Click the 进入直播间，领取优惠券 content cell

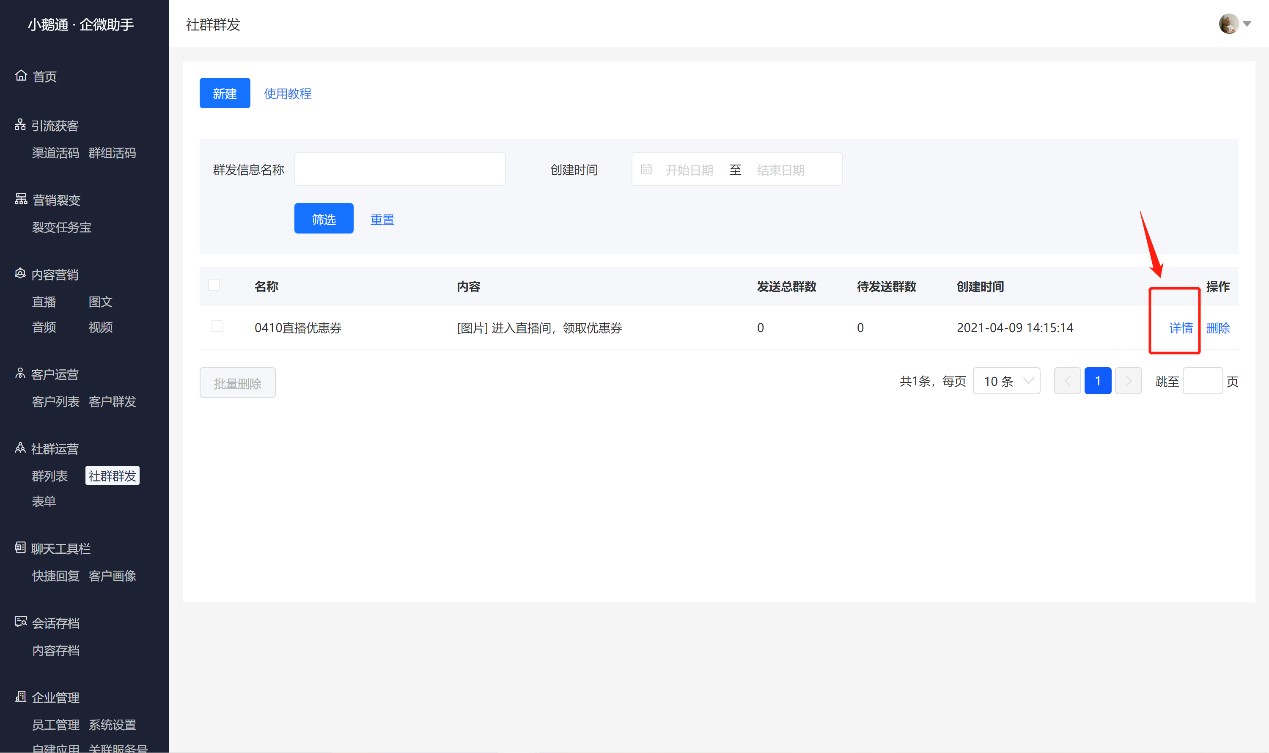tap(540, 328)
